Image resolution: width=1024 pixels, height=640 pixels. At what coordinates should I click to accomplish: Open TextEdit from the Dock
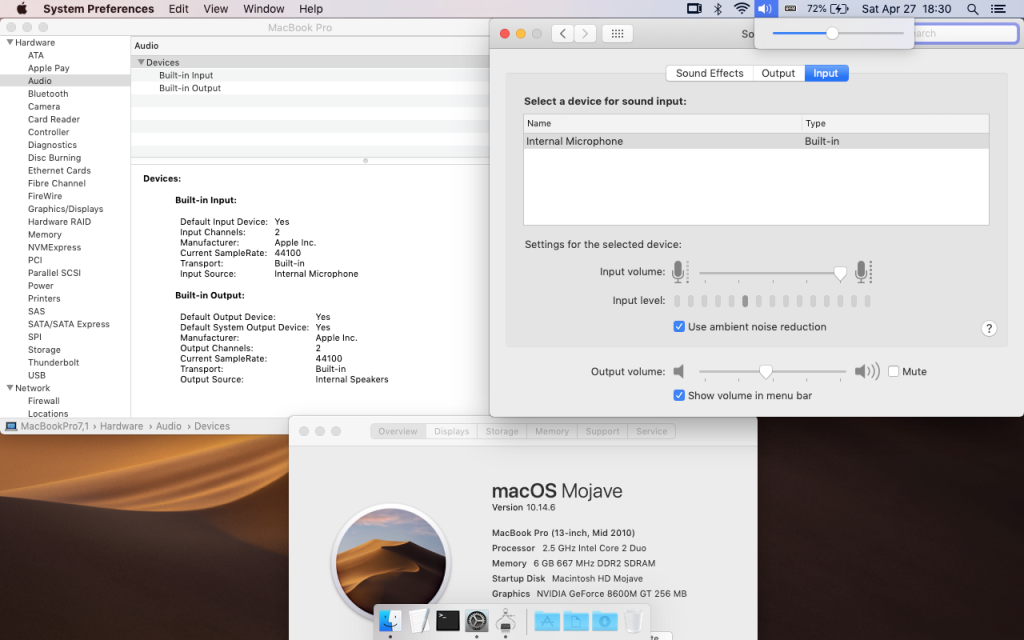click(418, 620)
